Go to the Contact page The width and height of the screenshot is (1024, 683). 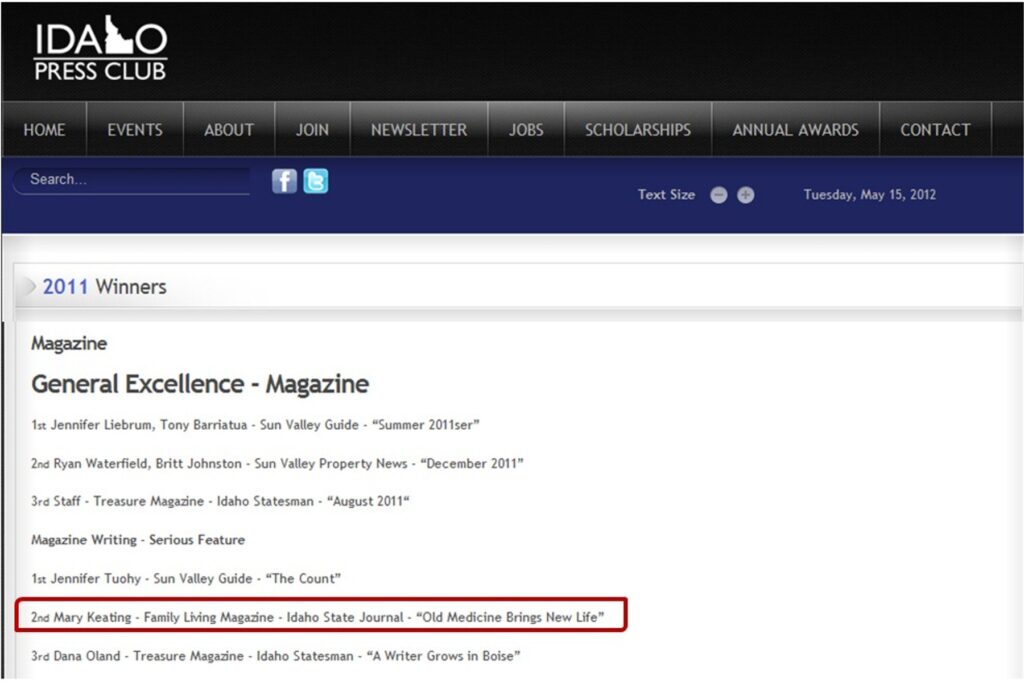(935, 130)
